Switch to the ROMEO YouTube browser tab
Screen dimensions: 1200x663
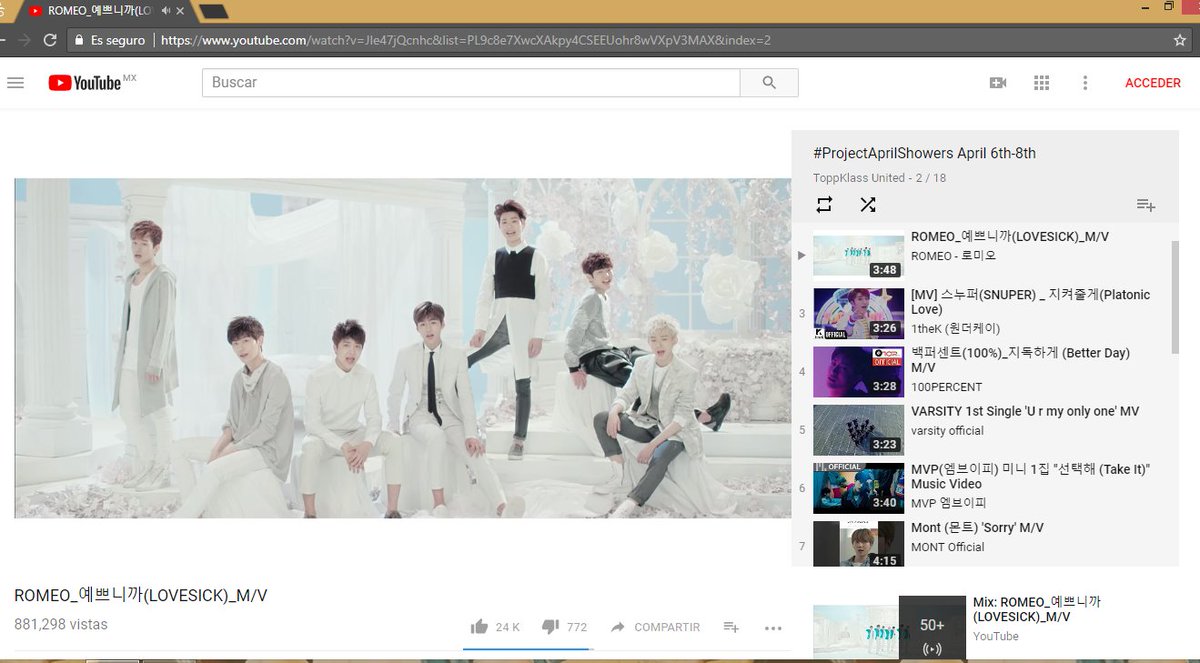coord(100,10)
